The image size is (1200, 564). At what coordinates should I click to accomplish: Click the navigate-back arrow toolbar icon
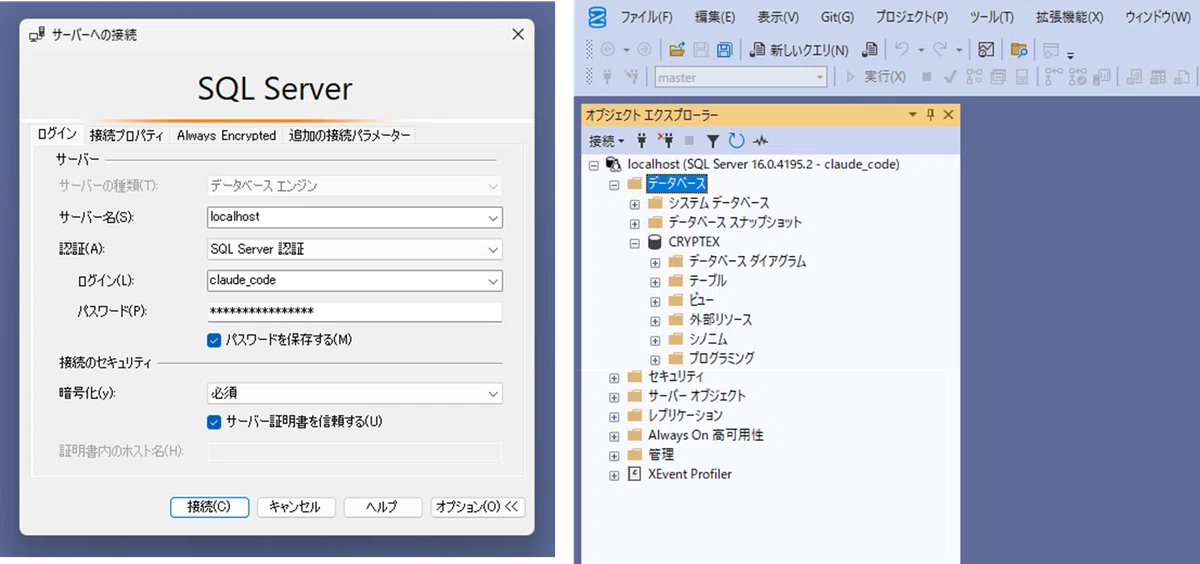click(606, 49)
